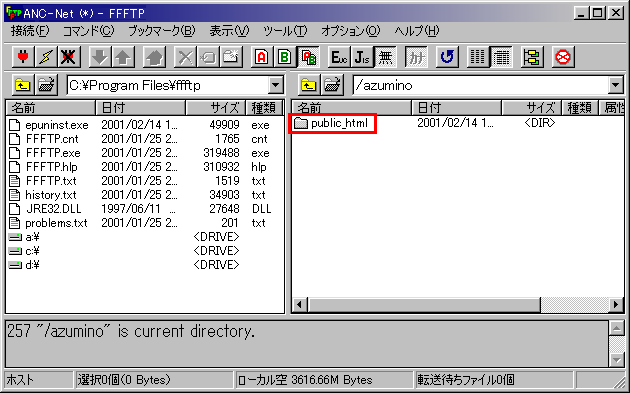
Task: Select JIS kanji code icon
Action: 362,57
